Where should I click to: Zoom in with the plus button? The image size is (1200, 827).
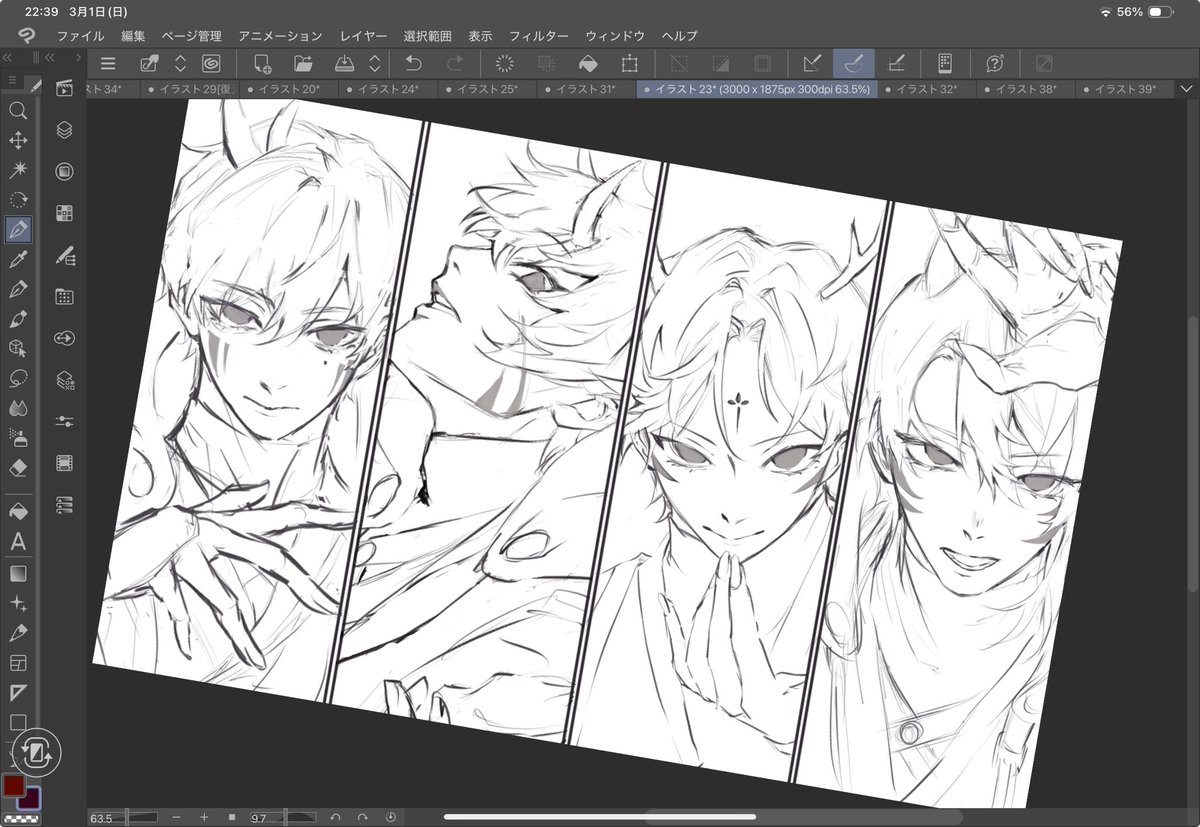click(204, 817)
